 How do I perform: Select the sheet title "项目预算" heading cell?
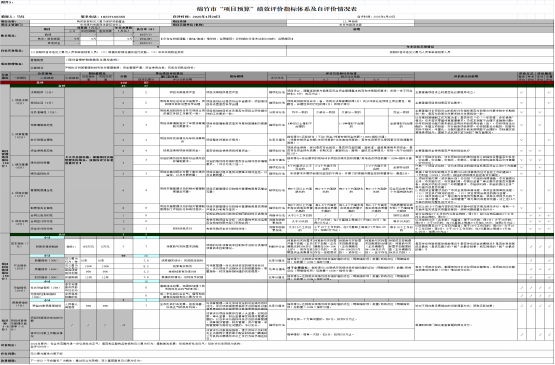(x=277, y=9)
